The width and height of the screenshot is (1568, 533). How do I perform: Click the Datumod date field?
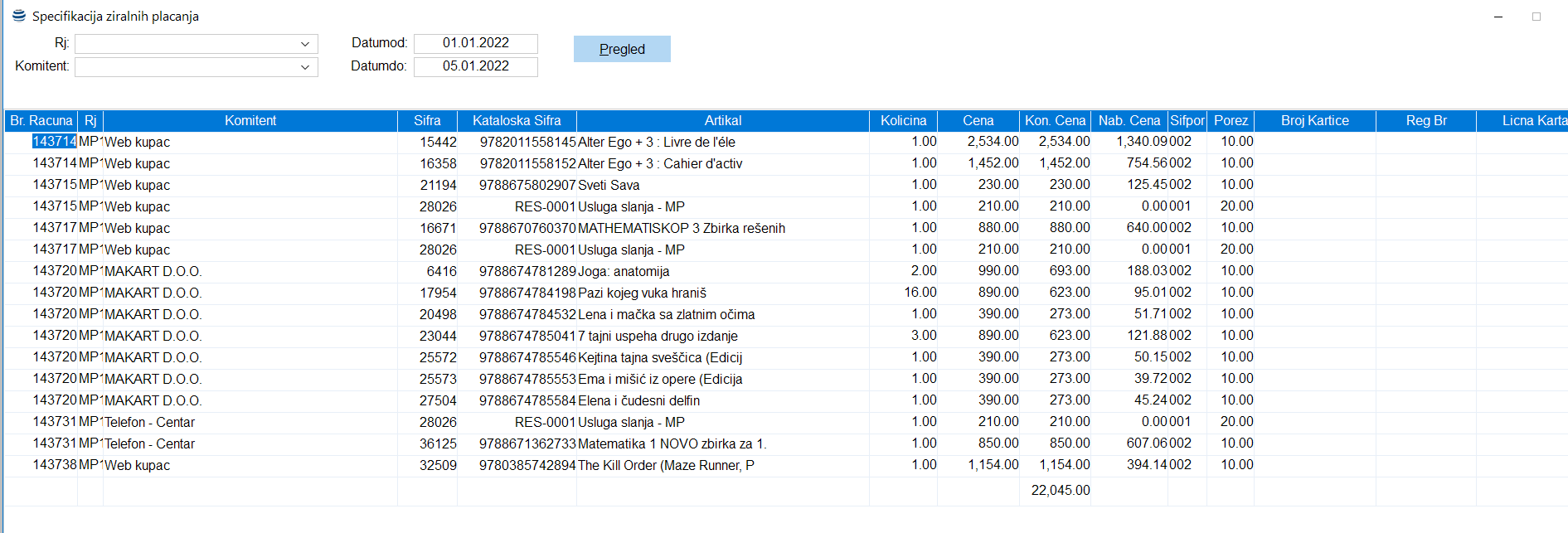point(475,43)
